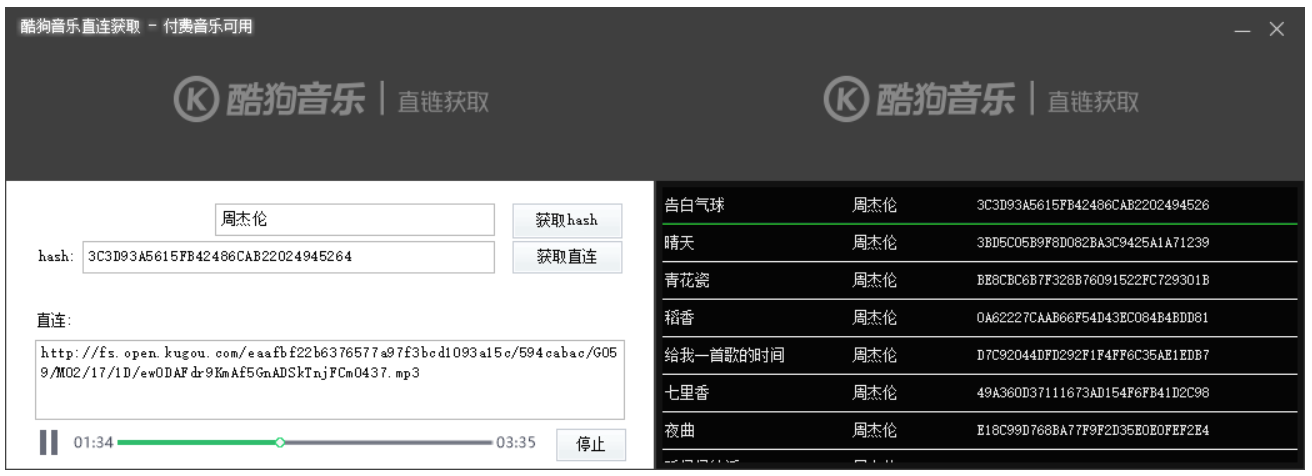Click hash E18C99D768BA77F9F2D35E0E0FEF2E4
The image size is (1312, 476).
click(x=1093, y=431)
